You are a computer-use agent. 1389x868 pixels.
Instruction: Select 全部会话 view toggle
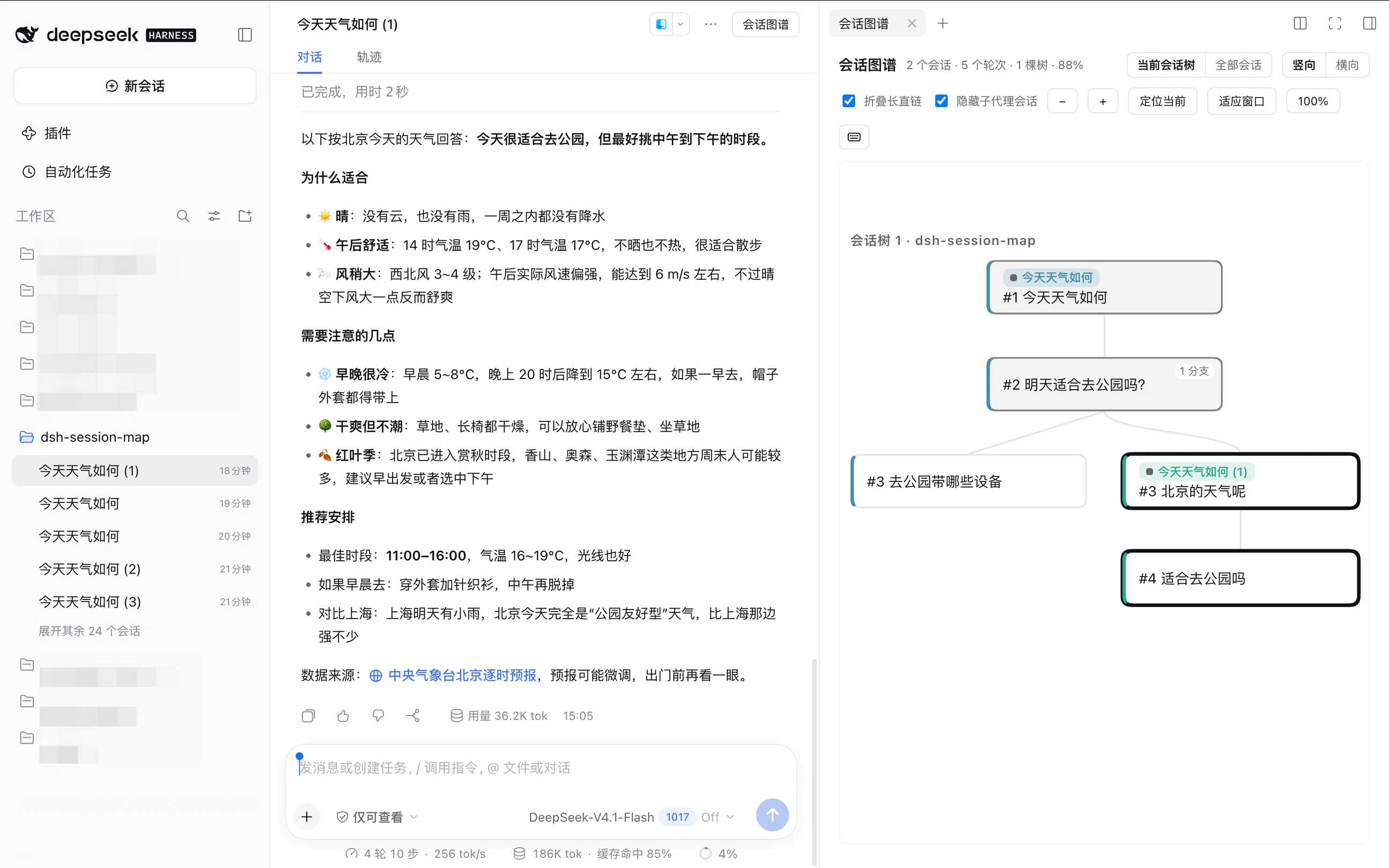click(x=1238, y=65)
